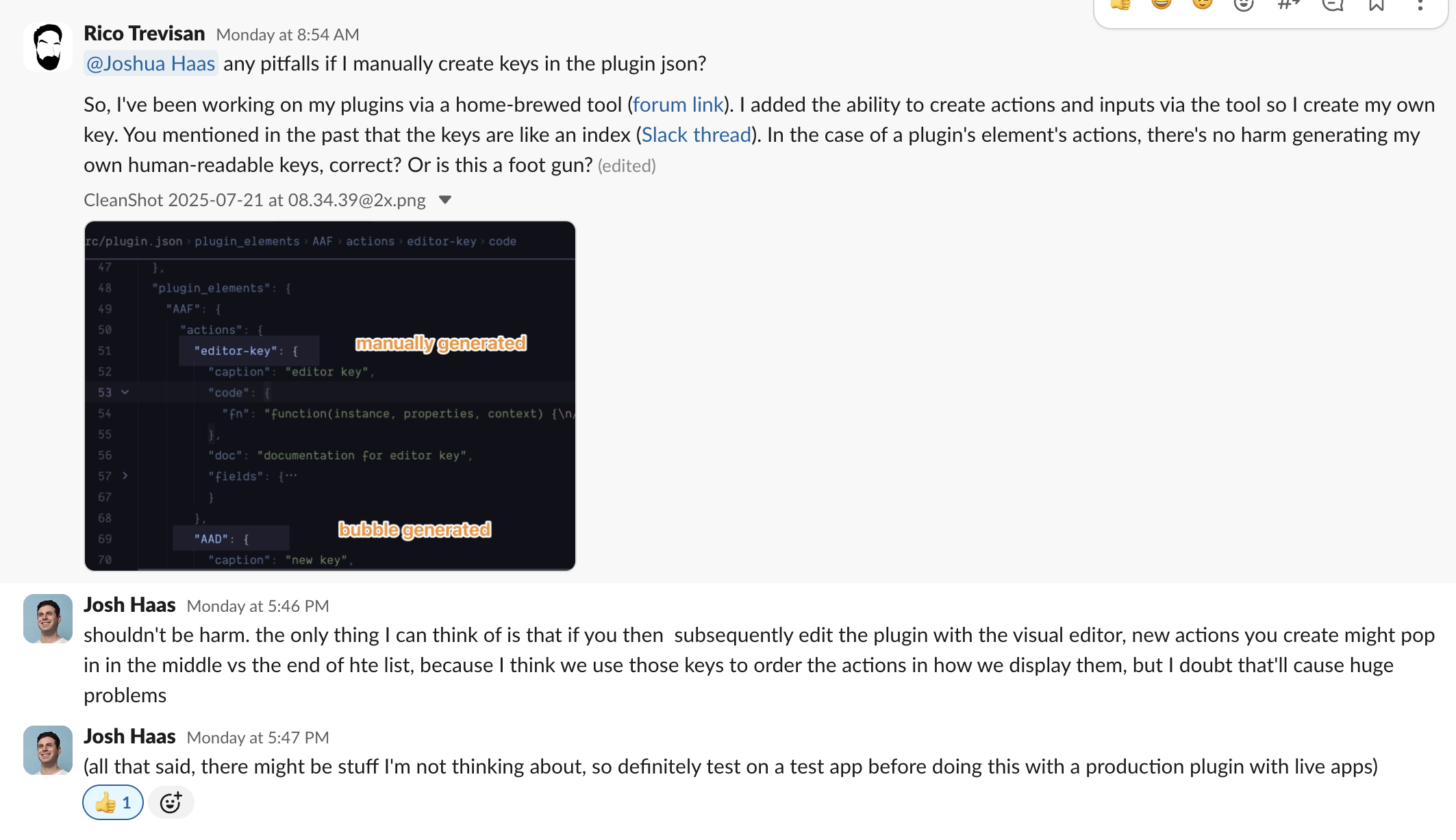1456x840 pixels.
Task: Click Josh Haas's avatar on the 5:47 PM message
Action: tap(47, 750)
